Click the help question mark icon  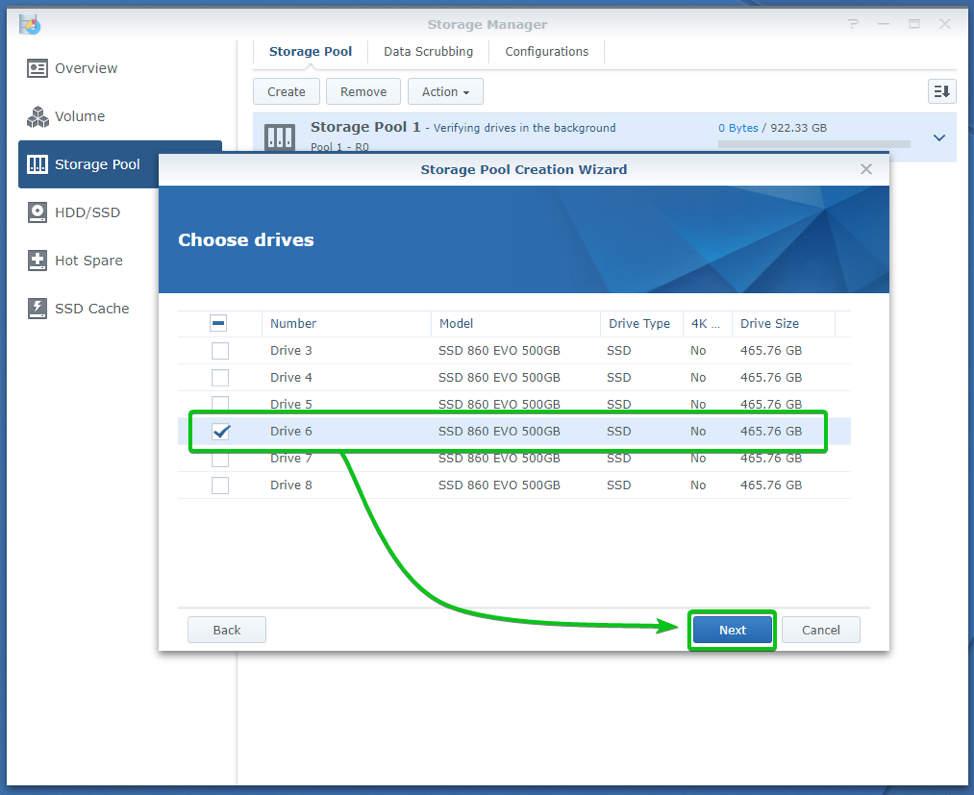[x=853, y=24]
